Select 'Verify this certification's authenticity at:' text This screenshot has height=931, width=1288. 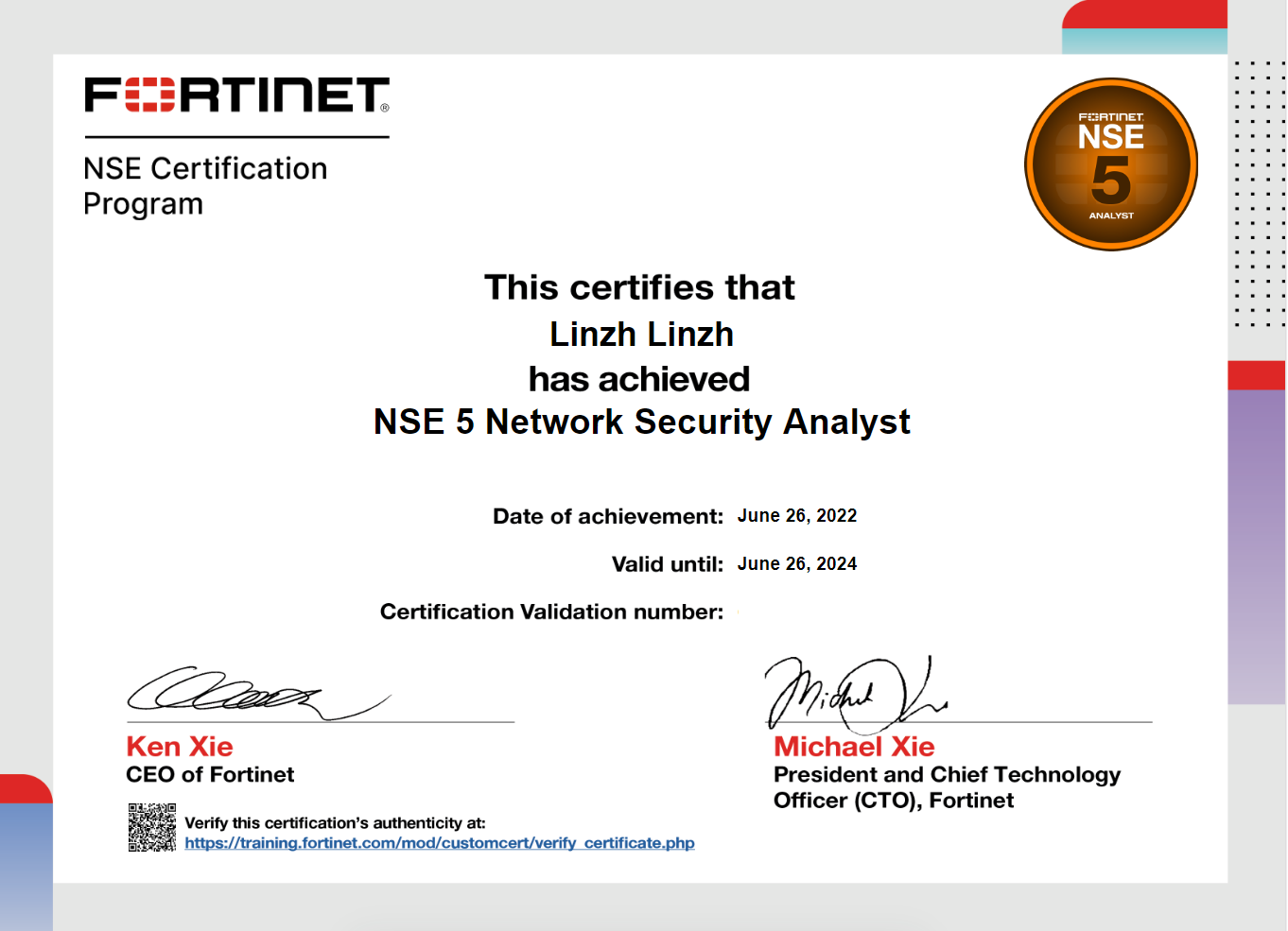pos(335,823)
